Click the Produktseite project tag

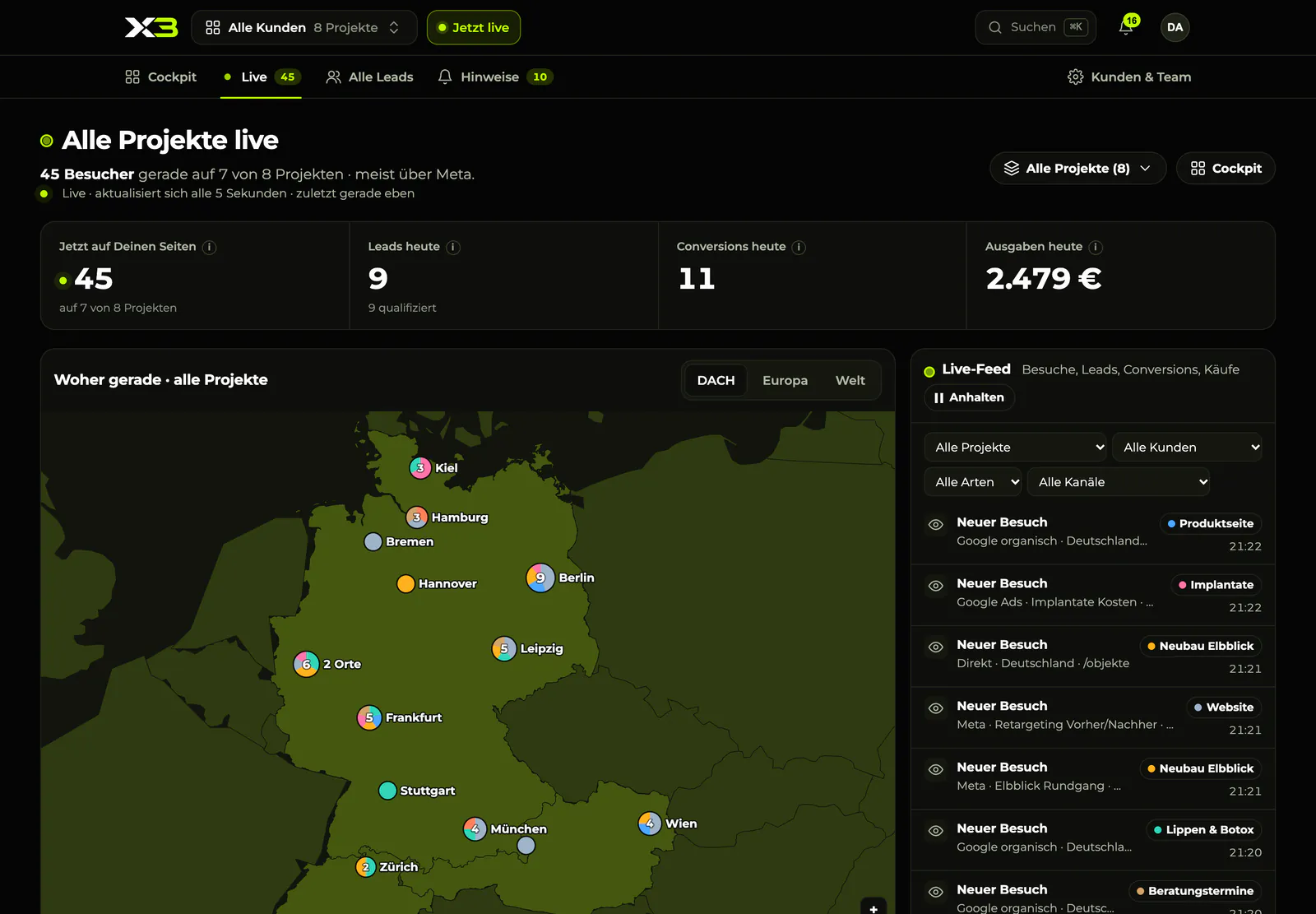(x=1211, y=523)
